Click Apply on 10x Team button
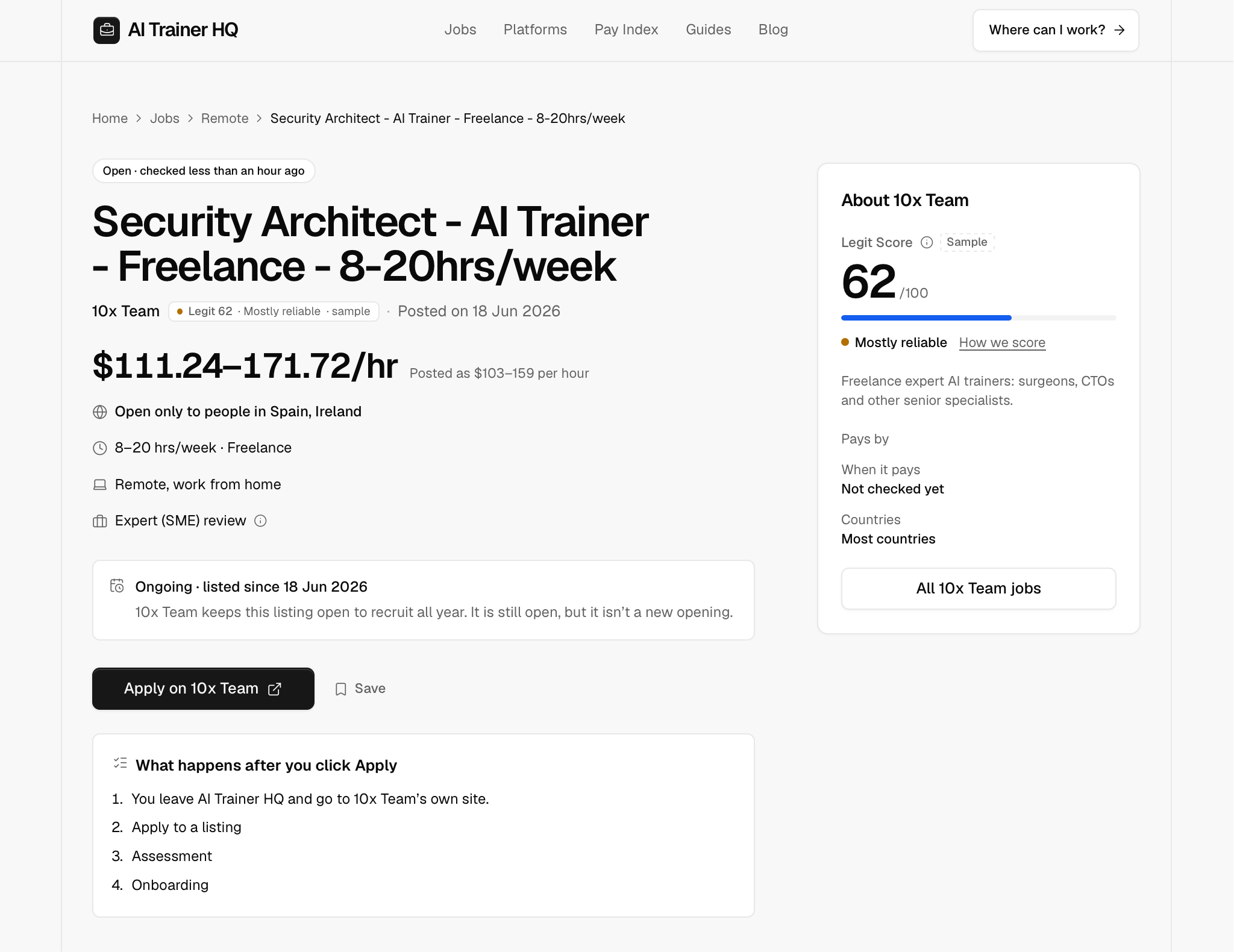1234x952 pixels. pyautogui.click(x=203, y=689)
